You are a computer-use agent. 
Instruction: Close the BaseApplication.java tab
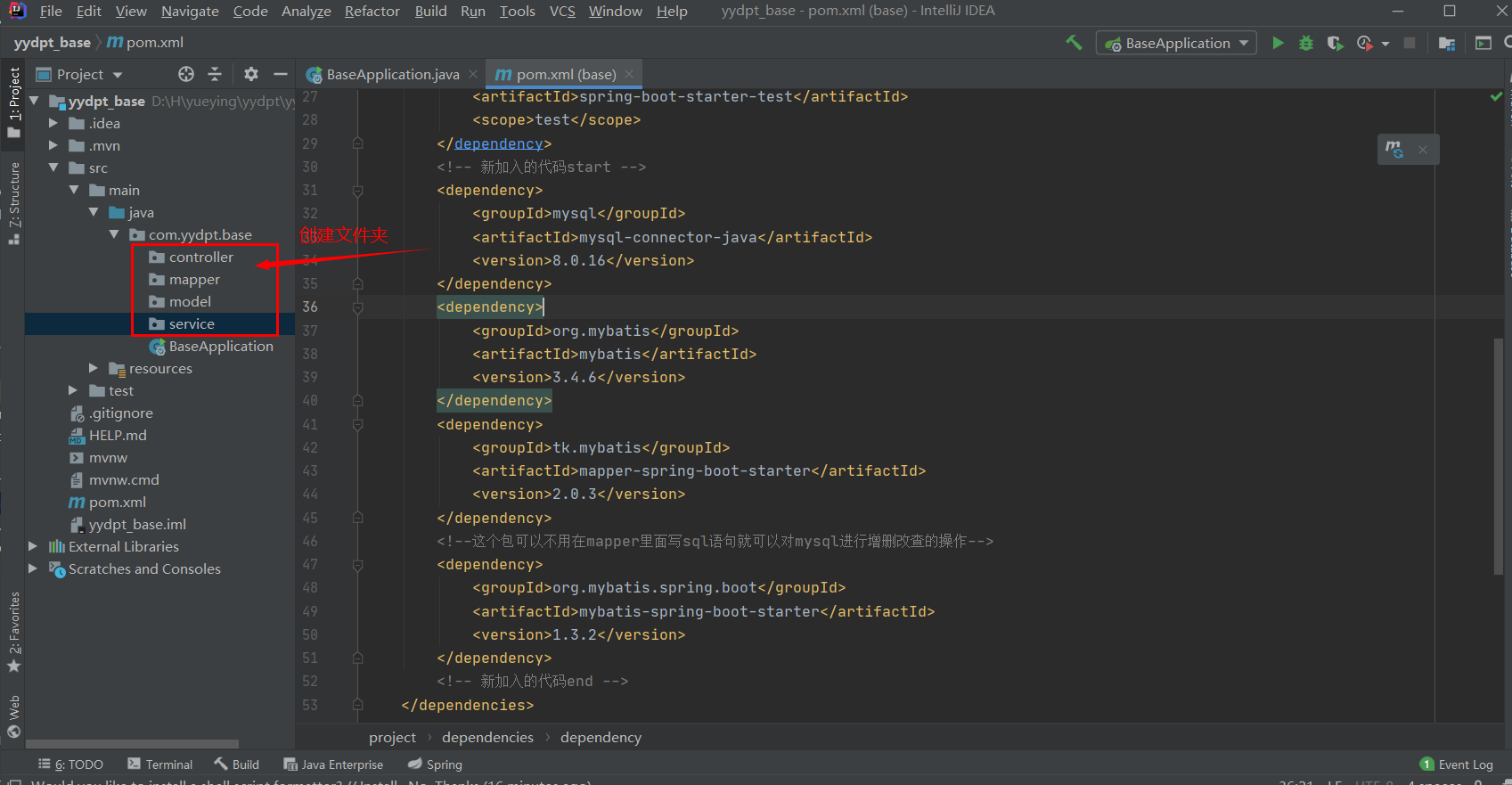[x=473, y=74]
